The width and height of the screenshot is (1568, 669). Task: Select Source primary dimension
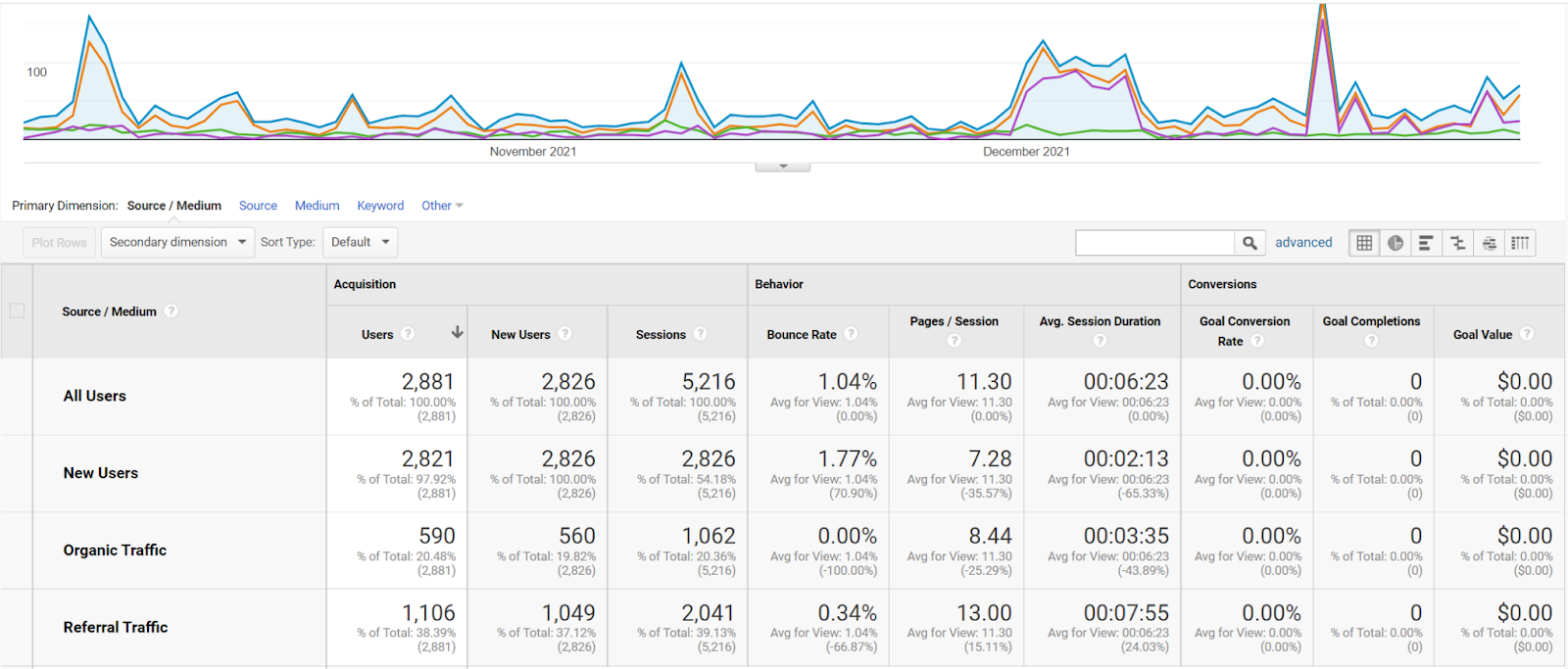tap(258, 206)
